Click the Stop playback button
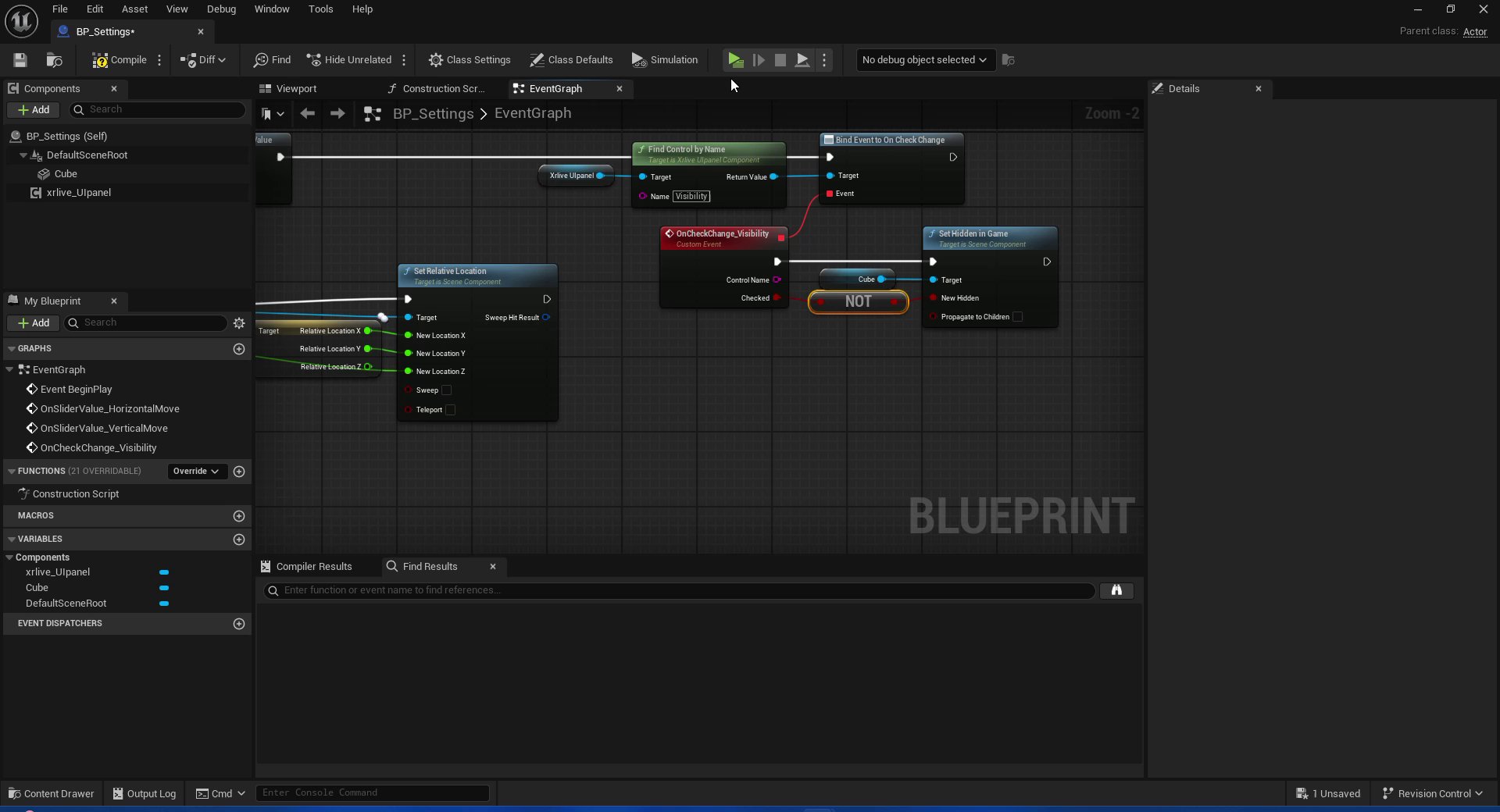1500x812 pixels. (780, 60)
